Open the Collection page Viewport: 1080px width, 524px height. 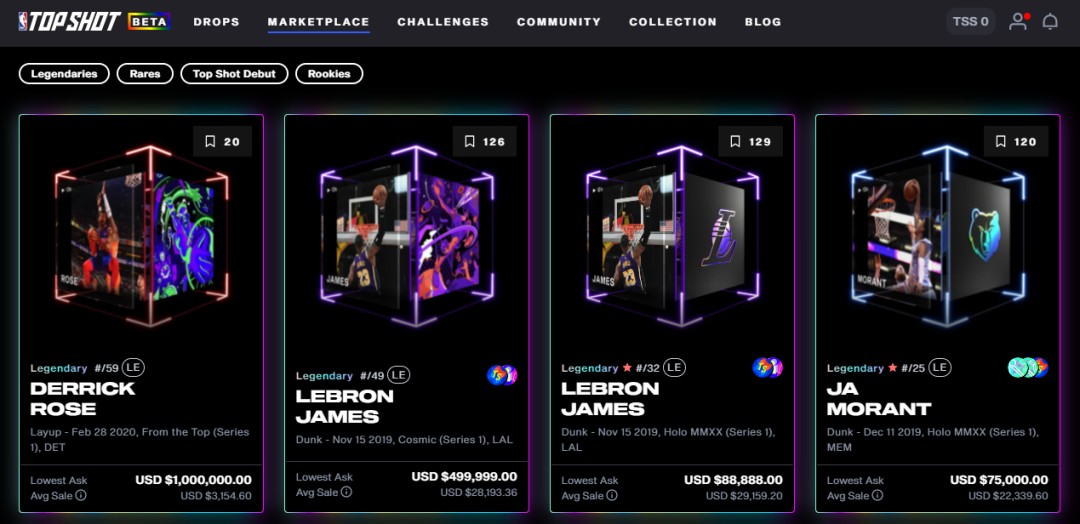673,22
